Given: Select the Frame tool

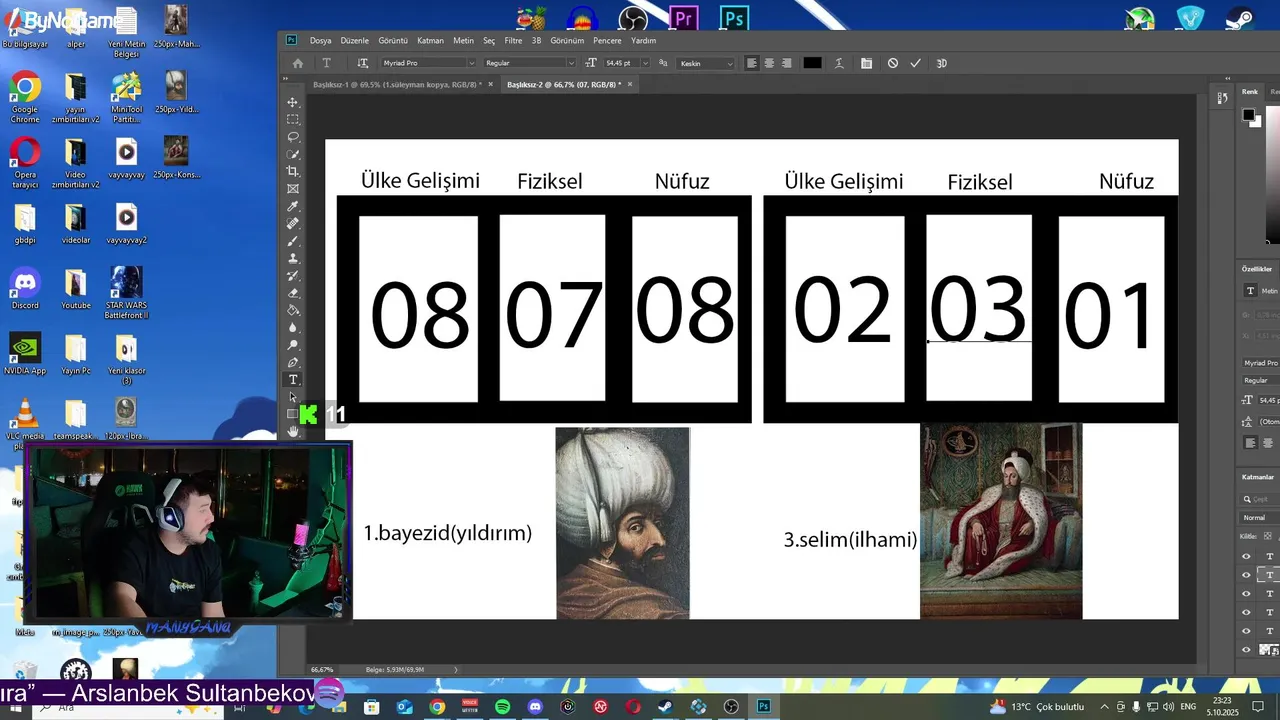Looking at the screenshot, I should click(x=293, y=188).
